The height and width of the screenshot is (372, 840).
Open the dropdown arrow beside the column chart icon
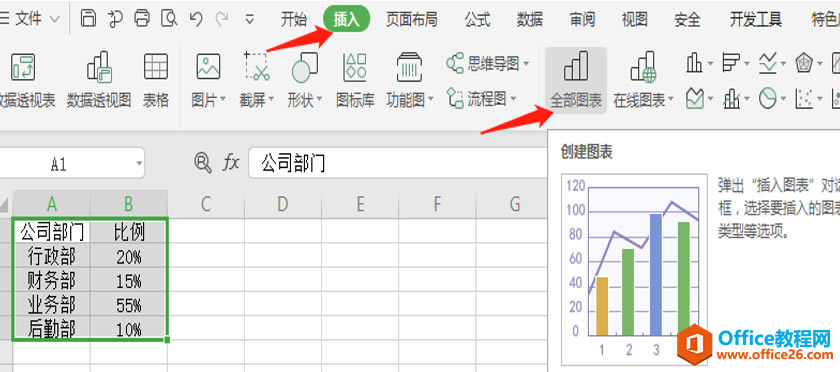[710, 64]
